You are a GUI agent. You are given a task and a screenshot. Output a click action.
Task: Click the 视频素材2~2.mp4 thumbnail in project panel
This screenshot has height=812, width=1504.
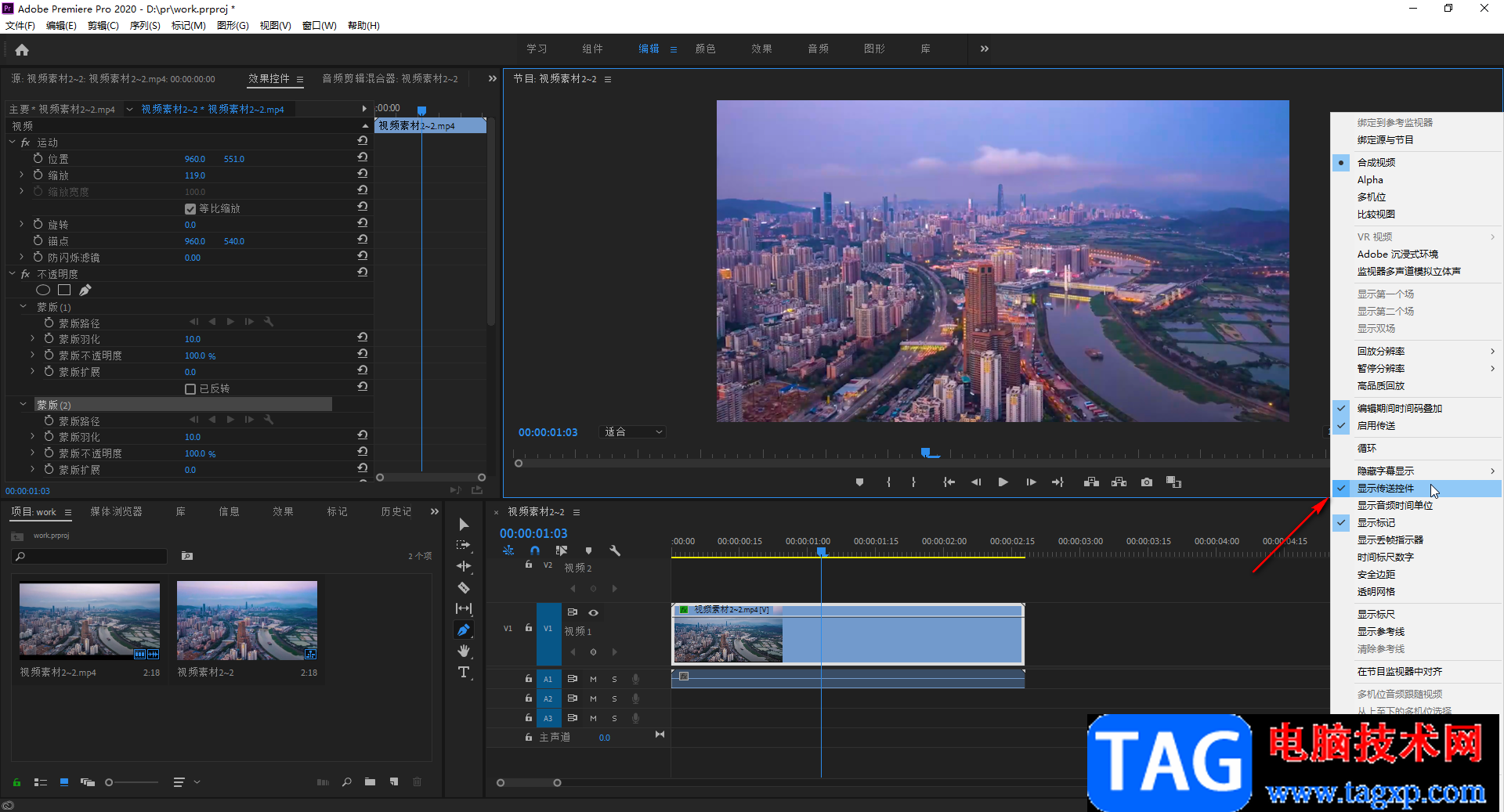89,621
